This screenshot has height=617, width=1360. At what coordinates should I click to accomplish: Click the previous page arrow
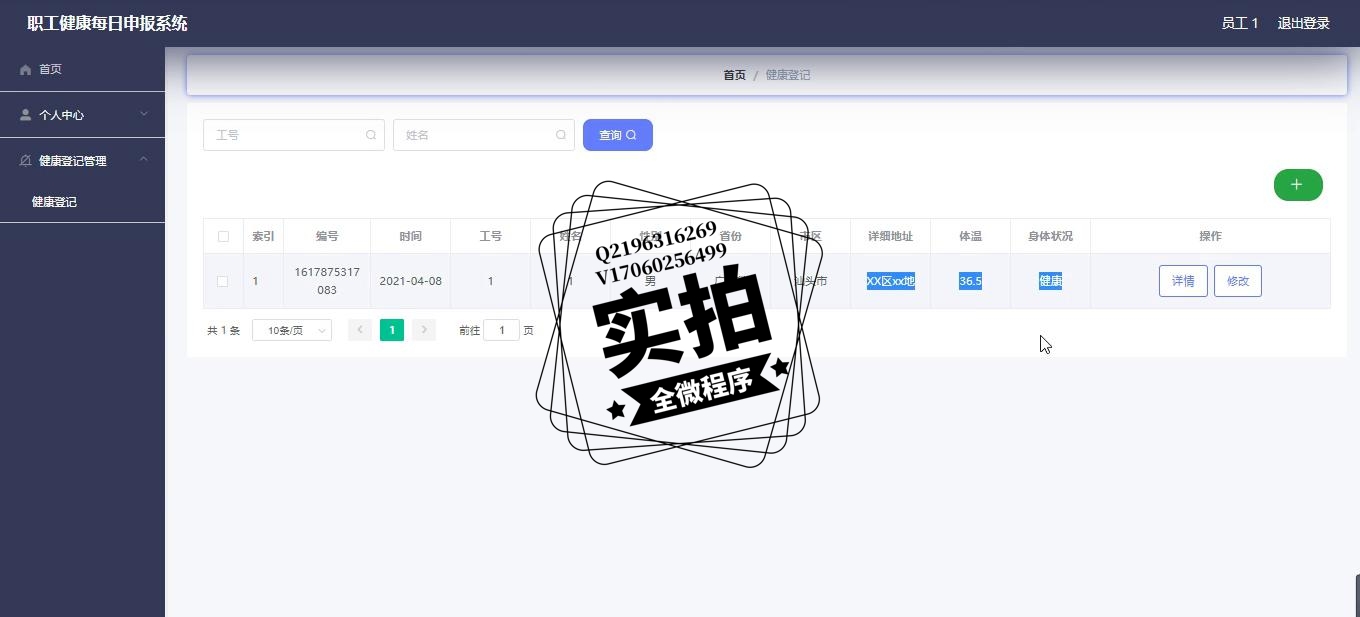pos(360,330)
